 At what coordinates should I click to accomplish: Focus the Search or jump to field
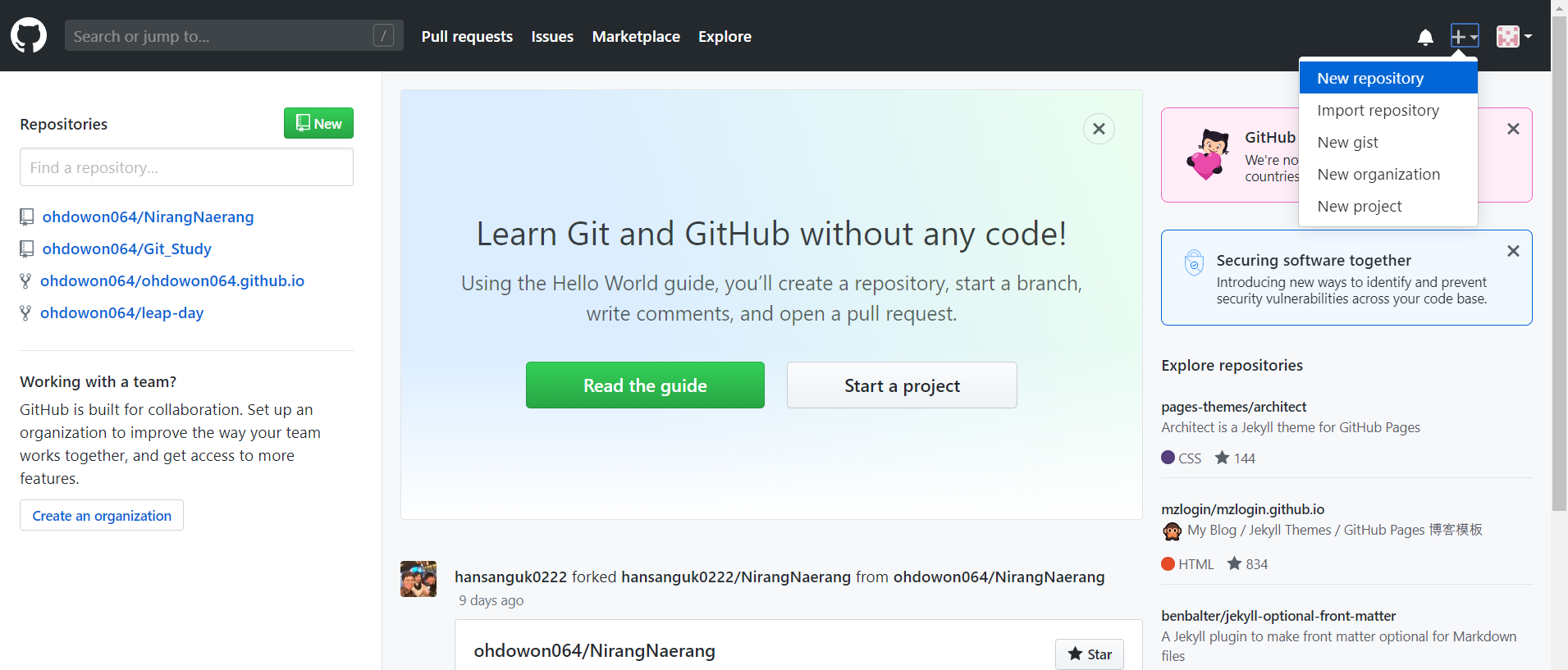pyautogui.click(x=234, y=35)
